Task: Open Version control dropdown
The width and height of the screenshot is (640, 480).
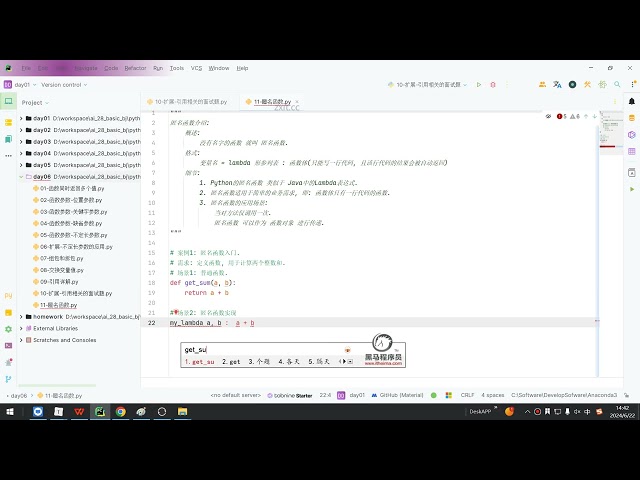Action: pos(64,84)
